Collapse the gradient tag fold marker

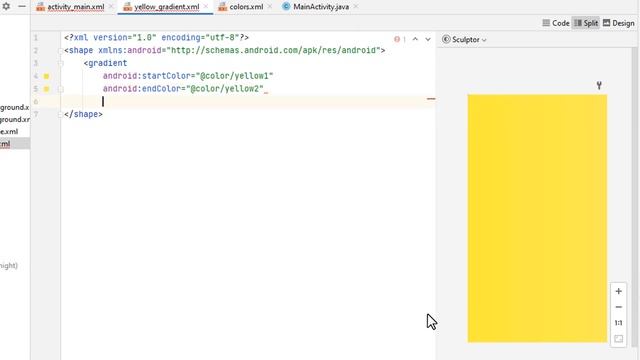(x=60, y=63)
